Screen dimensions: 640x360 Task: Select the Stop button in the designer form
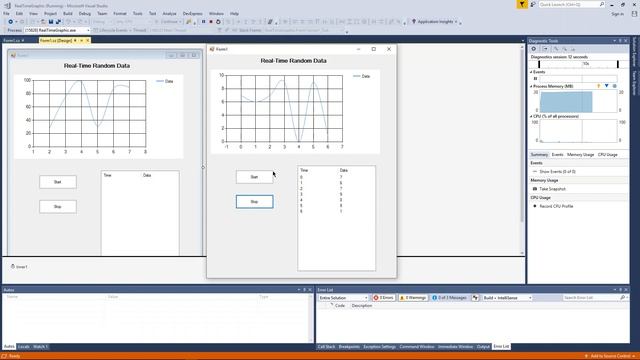[58, 207]
